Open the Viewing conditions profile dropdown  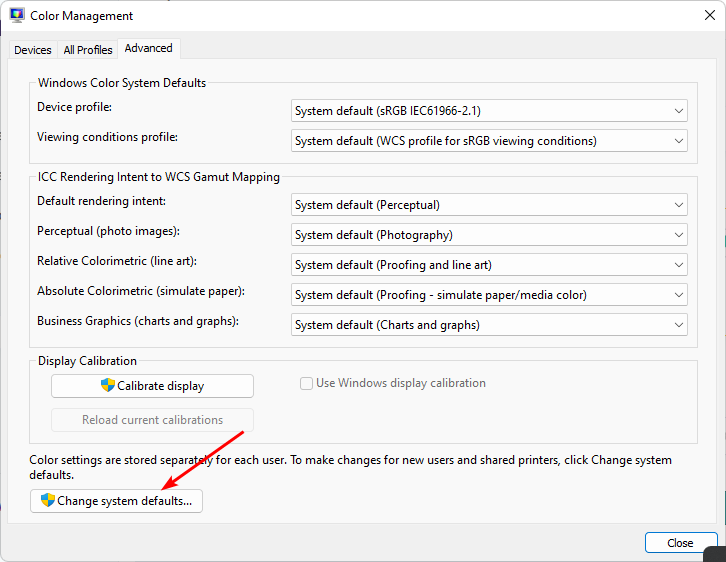(x=489, y=141)
